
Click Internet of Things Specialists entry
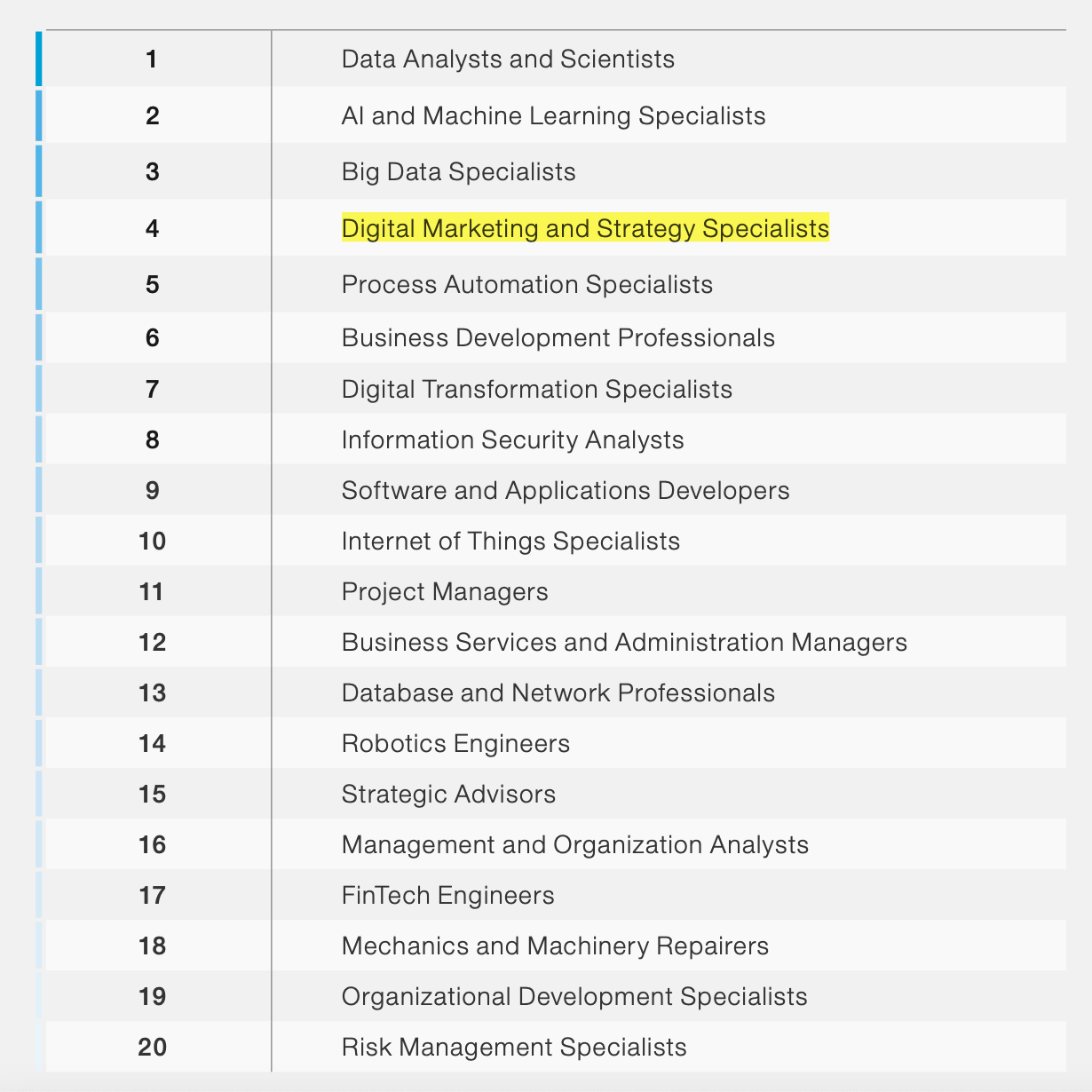tap(510, 542)
